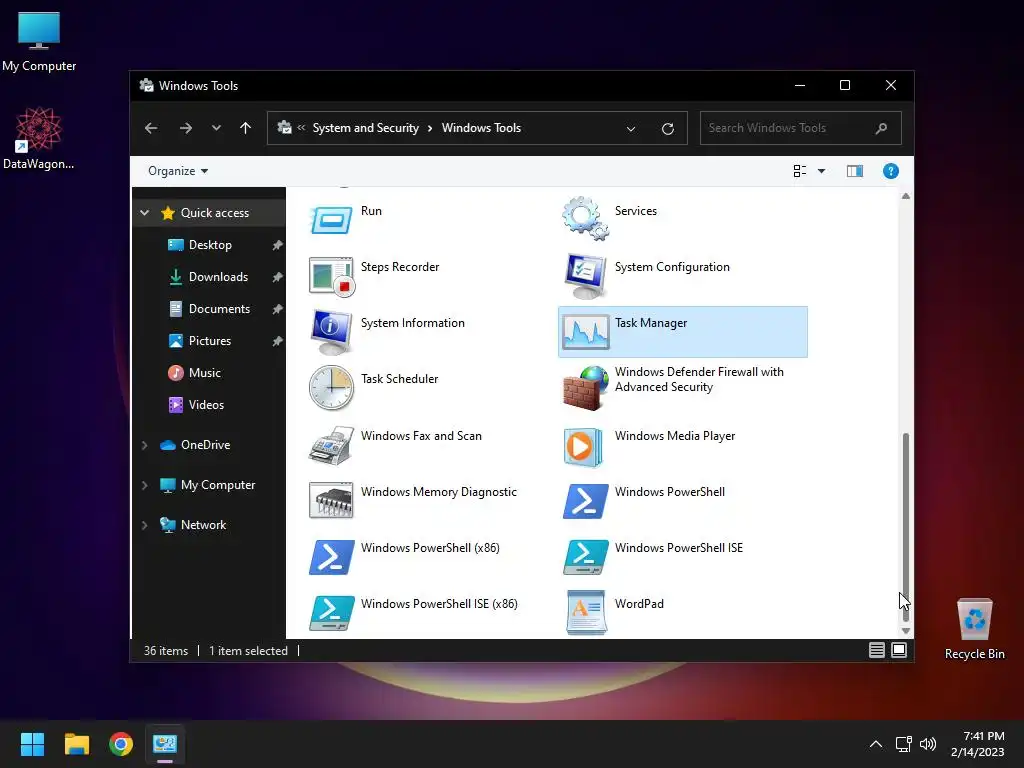Select the System Configuration icon
This screenshot has height=768, width=1024.
(585, 276)
